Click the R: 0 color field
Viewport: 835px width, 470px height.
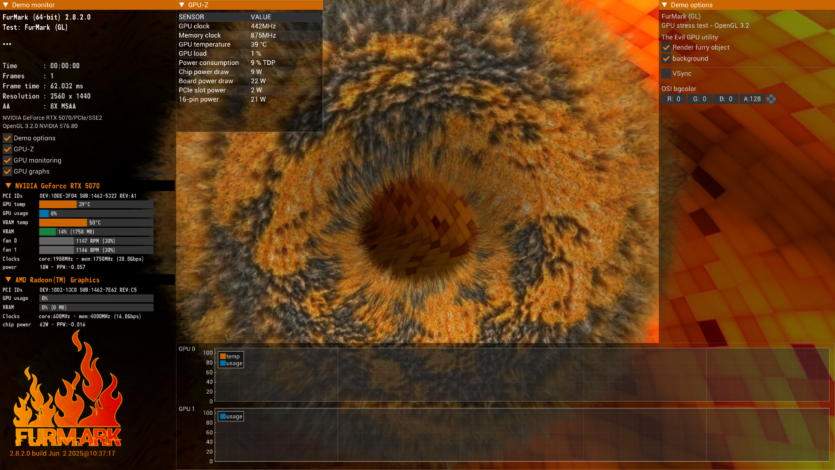(674, 98)
